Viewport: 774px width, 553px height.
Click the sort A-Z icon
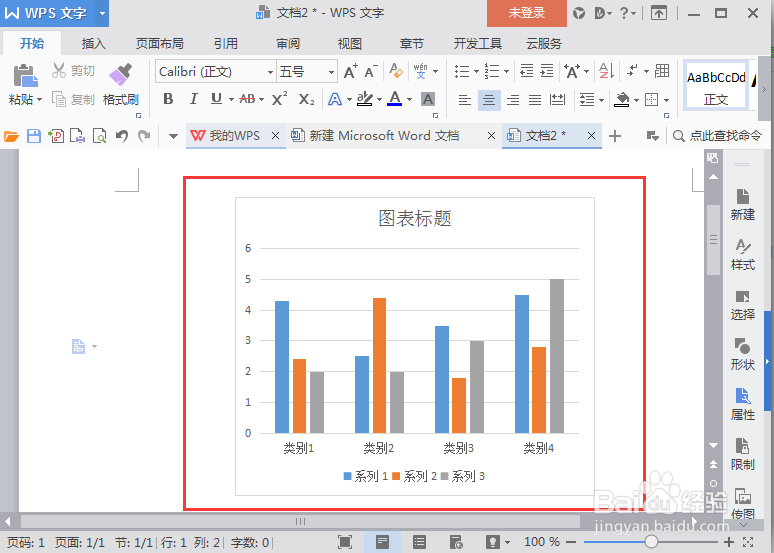[606, 71]
